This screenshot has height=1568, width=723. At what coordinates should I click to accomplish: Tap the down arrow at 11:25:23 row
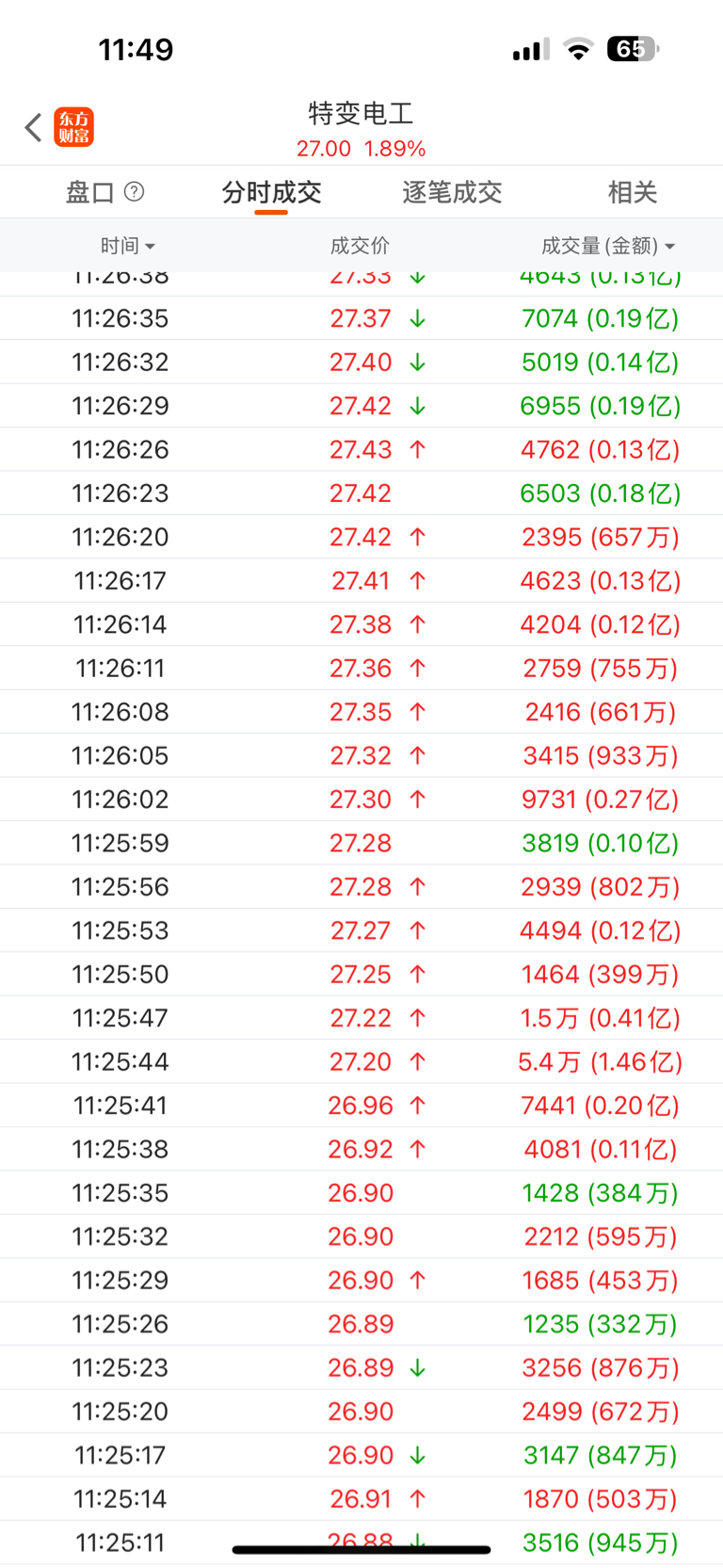pos(418,1368)
